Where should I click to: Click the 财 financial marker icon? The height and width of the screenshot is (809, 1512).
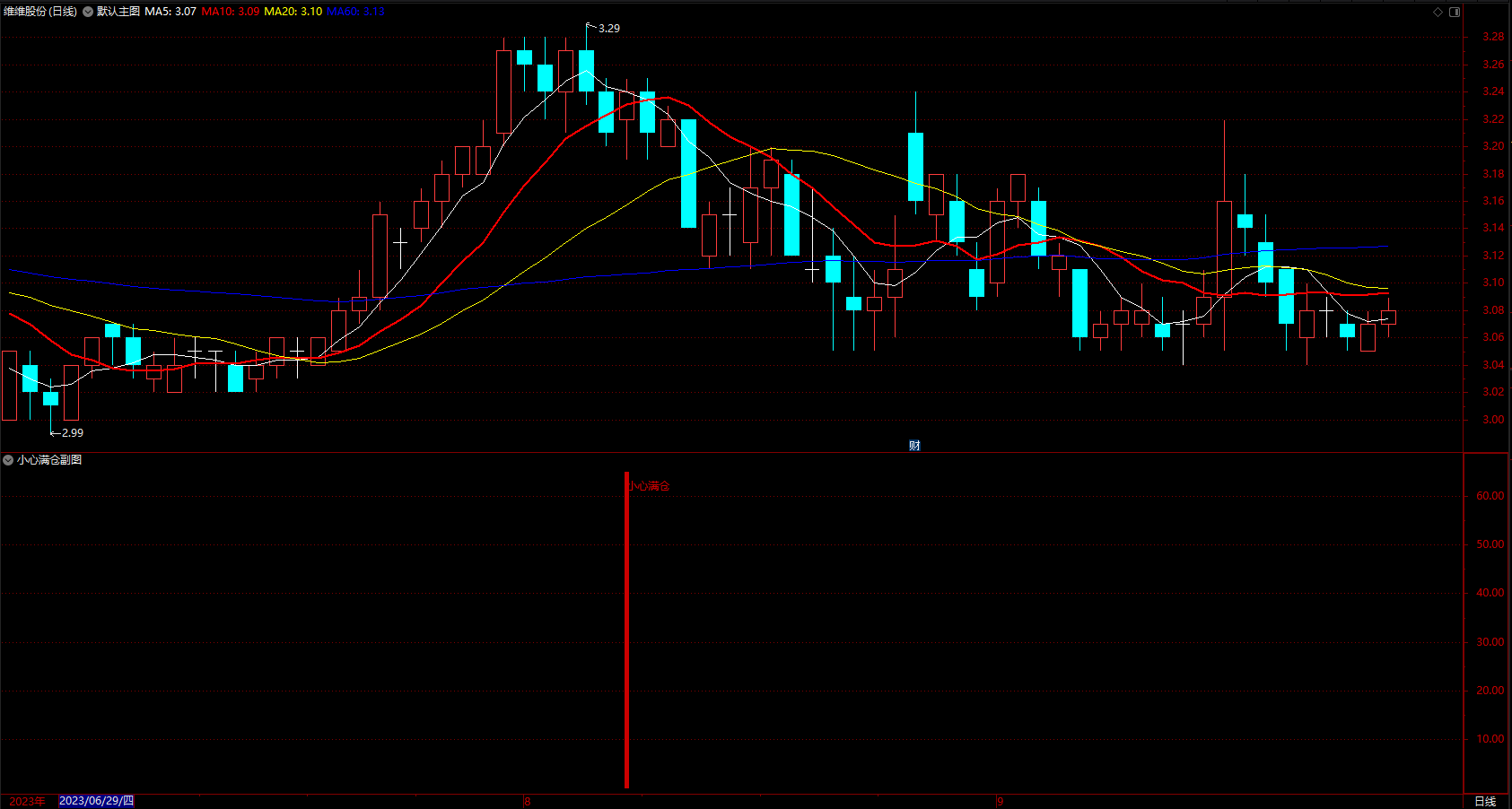pyautogui.click(x=914, y=445)
